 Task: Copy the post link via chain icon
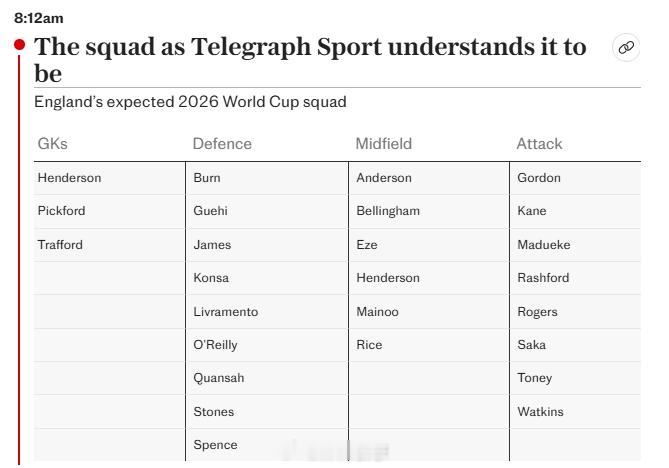pos(626,47)
